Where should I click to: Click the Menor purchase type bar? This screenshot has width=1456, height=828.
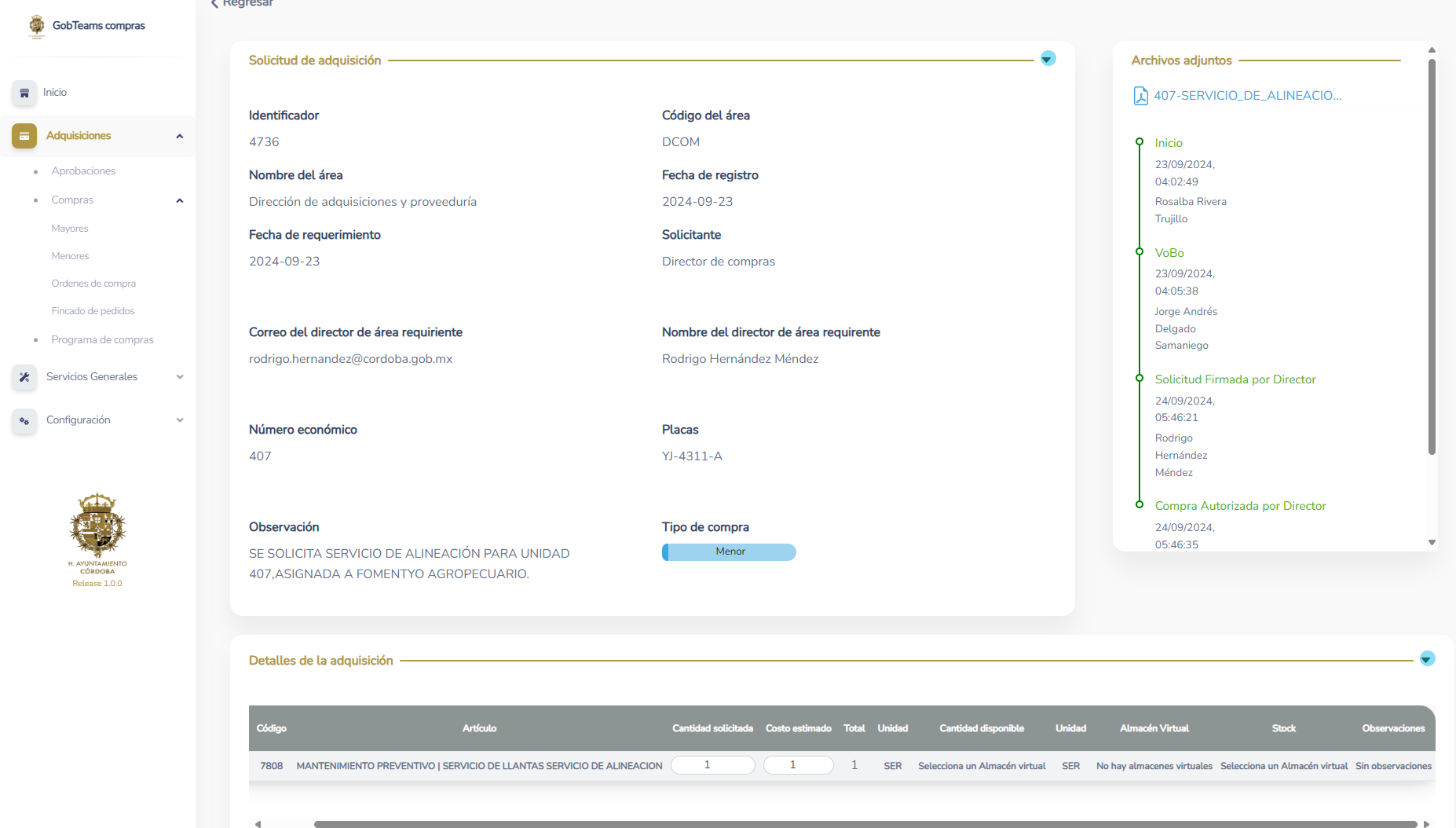[x=729, y=552]
